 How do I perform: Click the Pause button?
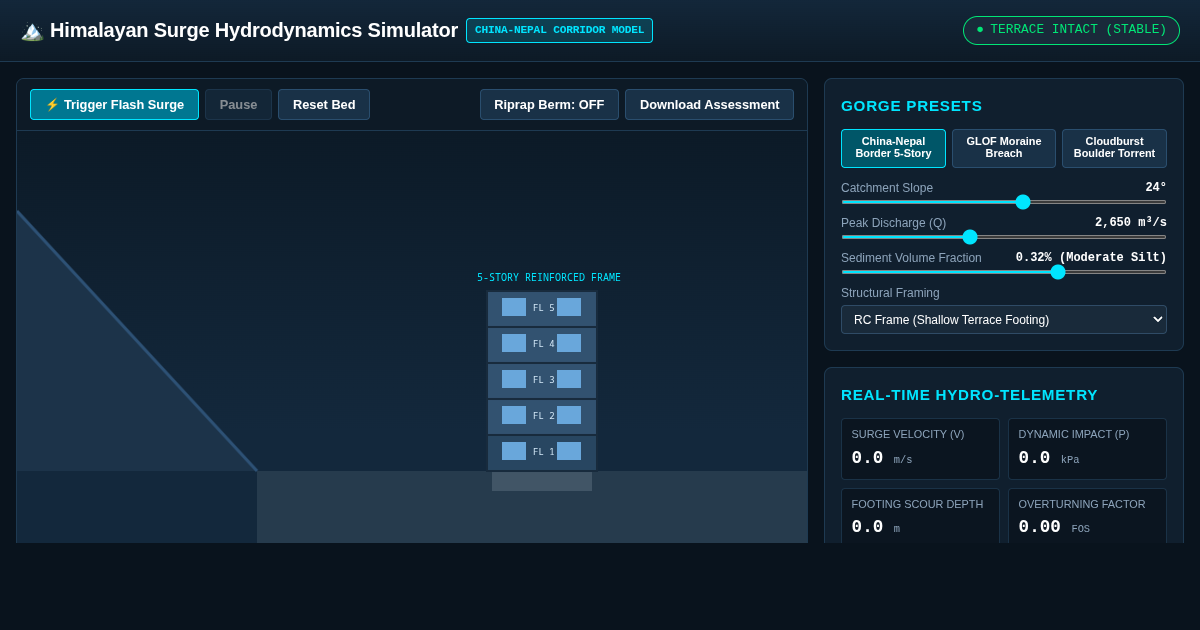click(x=238, y=104)
